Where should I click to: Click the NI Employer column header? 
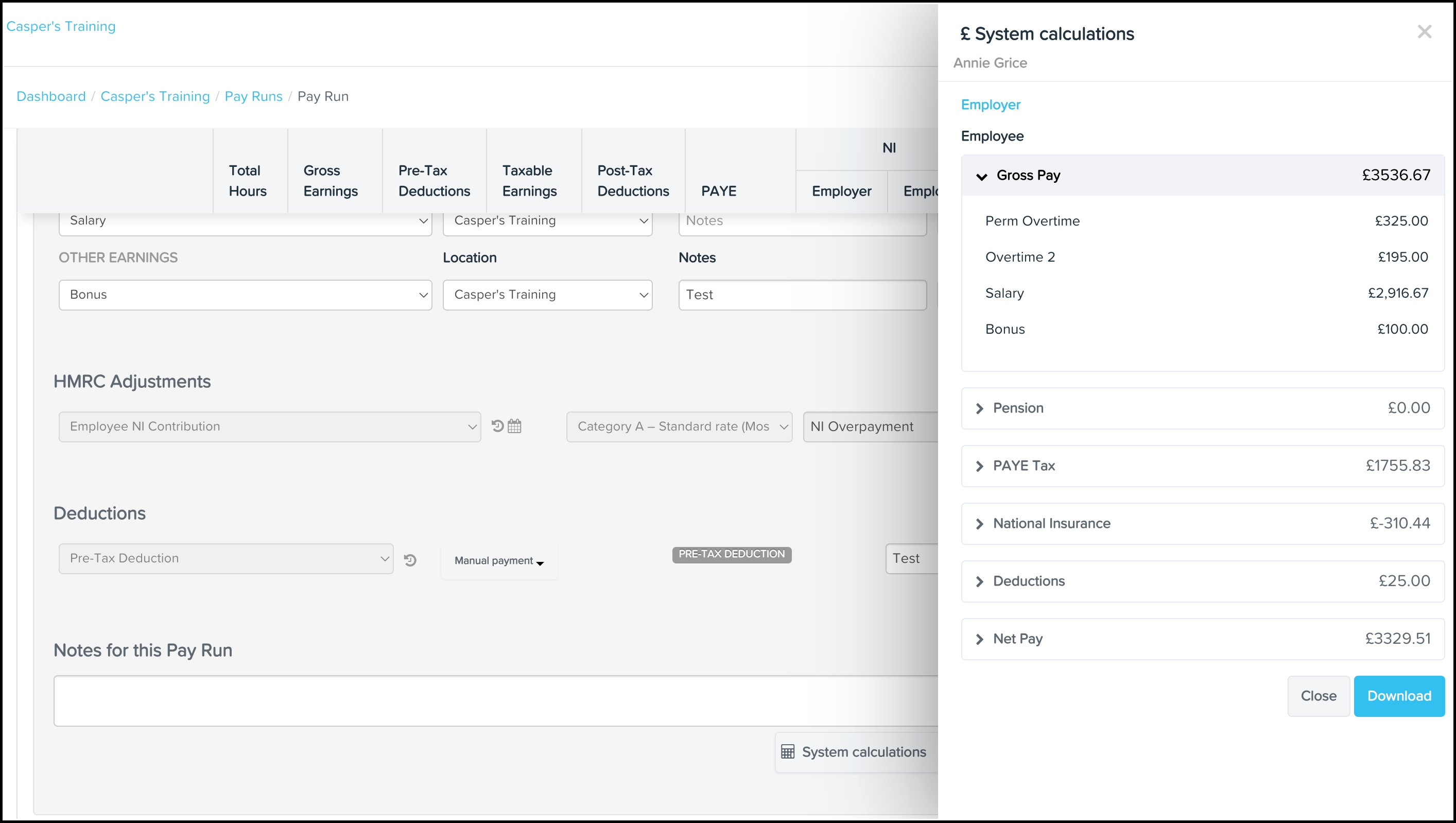click(x=842, y=191)
